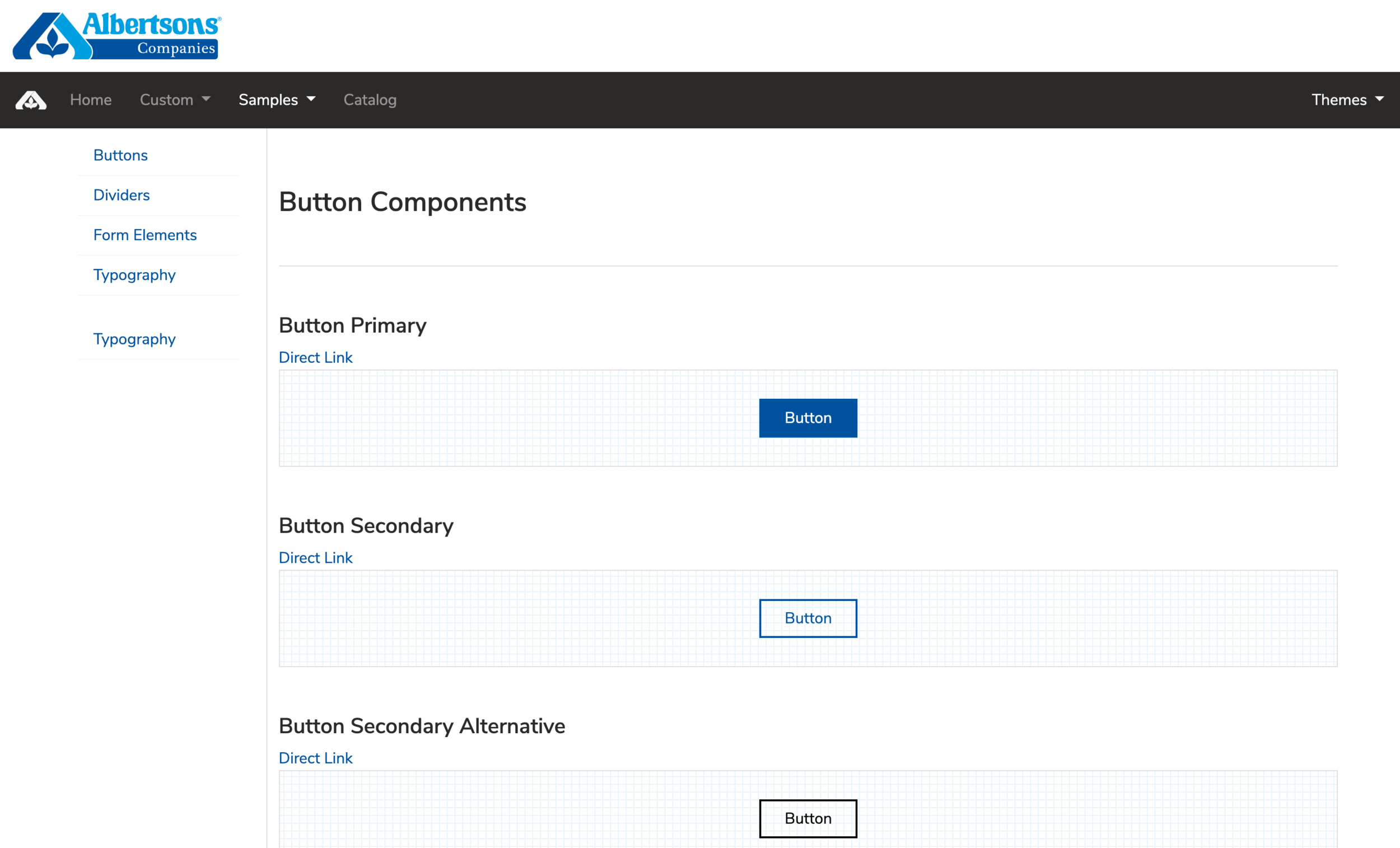The height and width of the screenshot is (848, 1400).
Task: Select Buttons in the sidebar
Action: coord(120,155)
